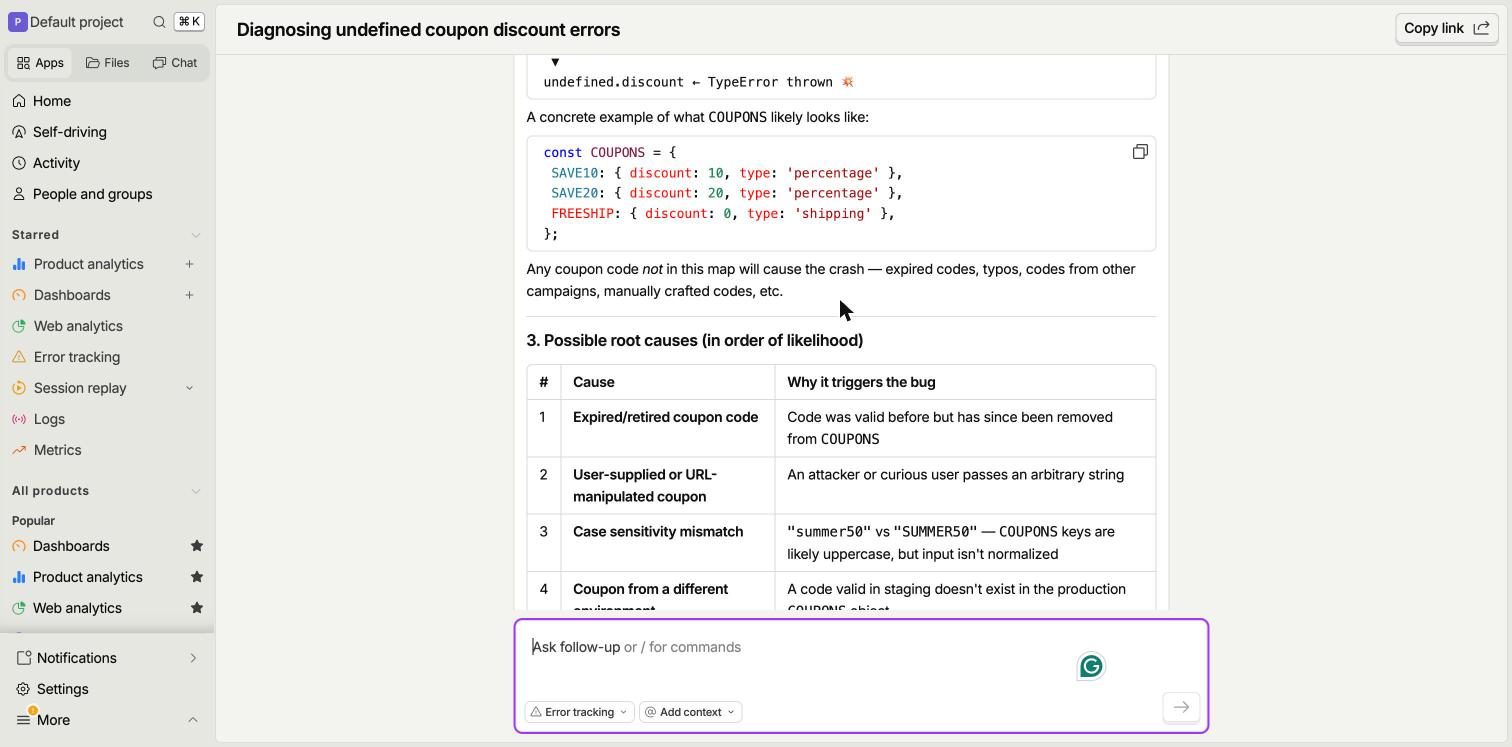Image resolution: width=1512 pixels, height=747 pixels.
Task: Open the project avatar icon
Action: coord(17,22)
